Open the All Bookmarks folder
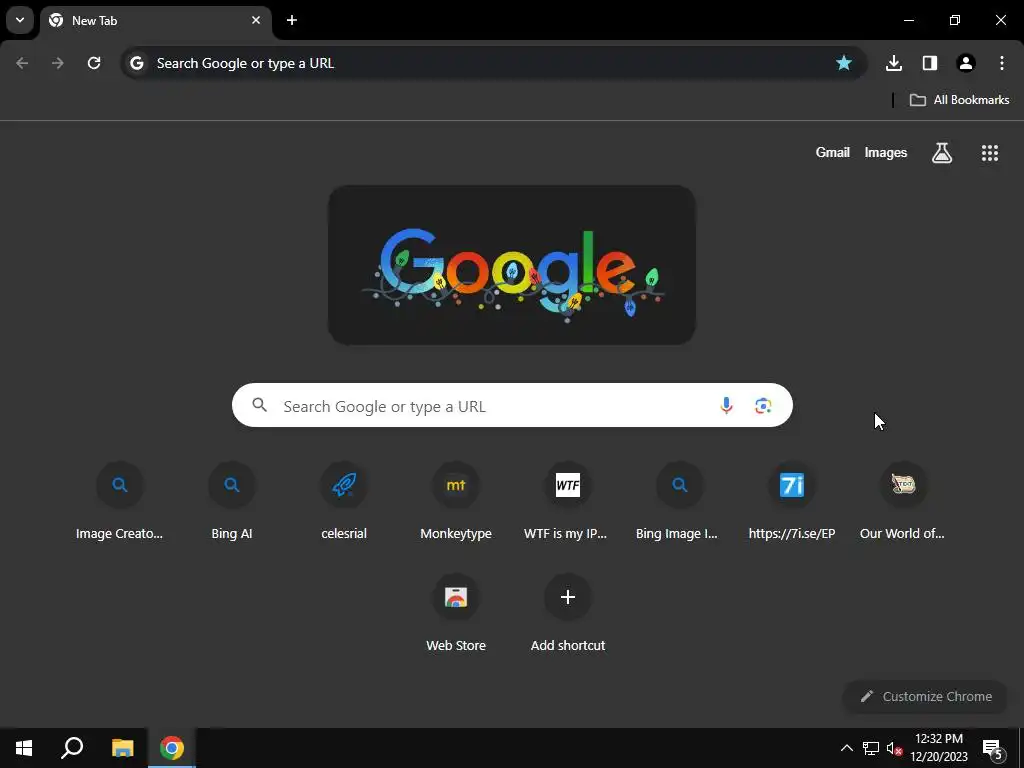This screenshot has height=768, width=1024. pos(959,100)
